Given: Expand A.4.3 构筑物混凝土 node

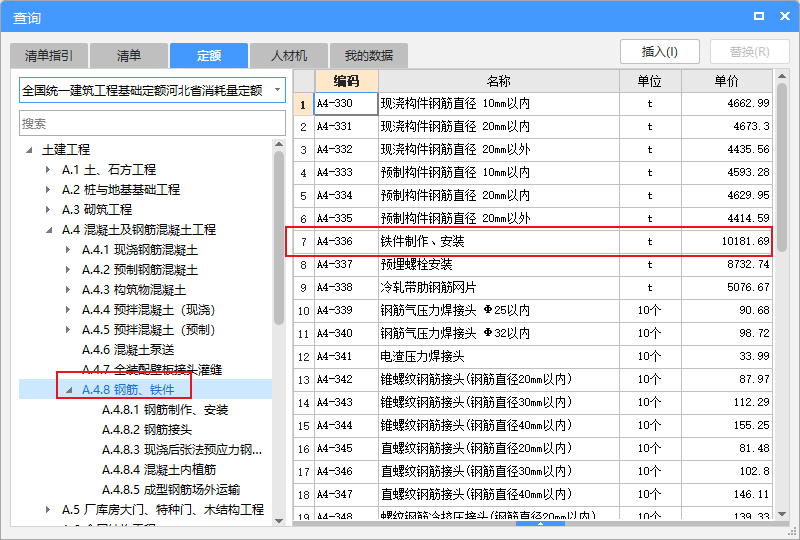Looking at the screenshot, I should 68,289.
